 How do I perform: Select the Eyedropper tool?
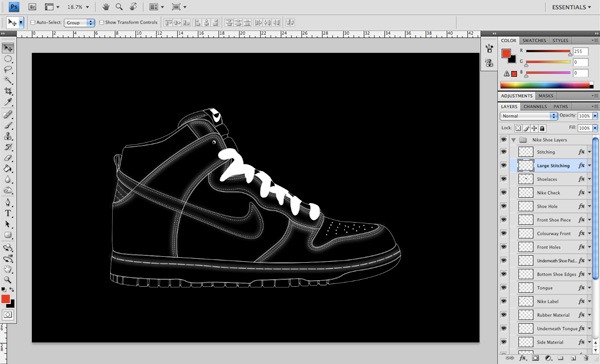(8, 102)
